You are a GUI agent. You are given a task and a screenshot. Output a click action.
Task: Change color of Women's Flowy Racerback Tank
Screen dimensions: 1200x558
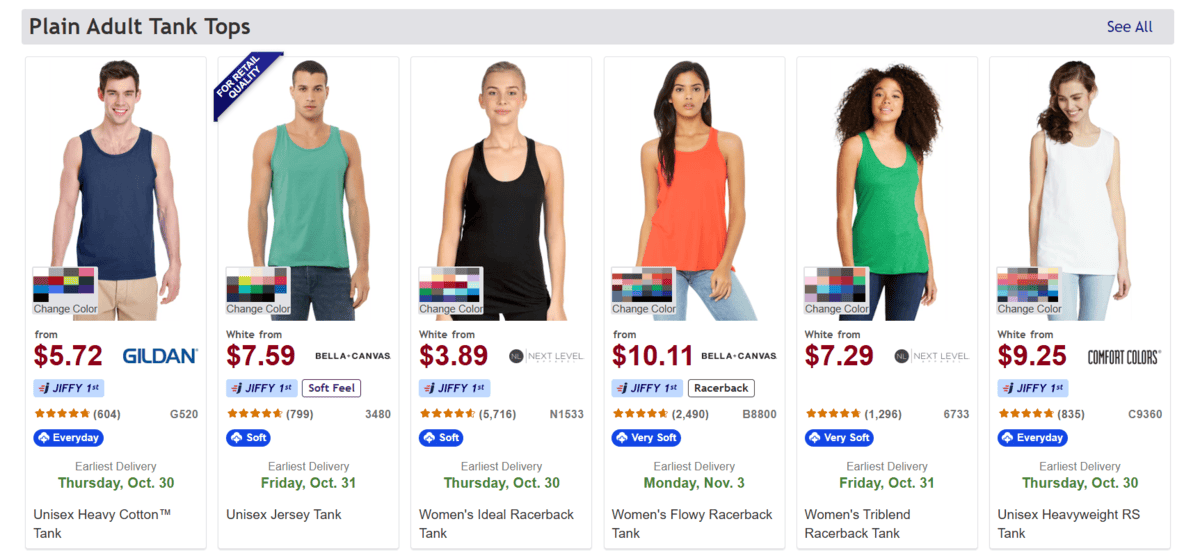pyautogui.click(x=643, y=291)
